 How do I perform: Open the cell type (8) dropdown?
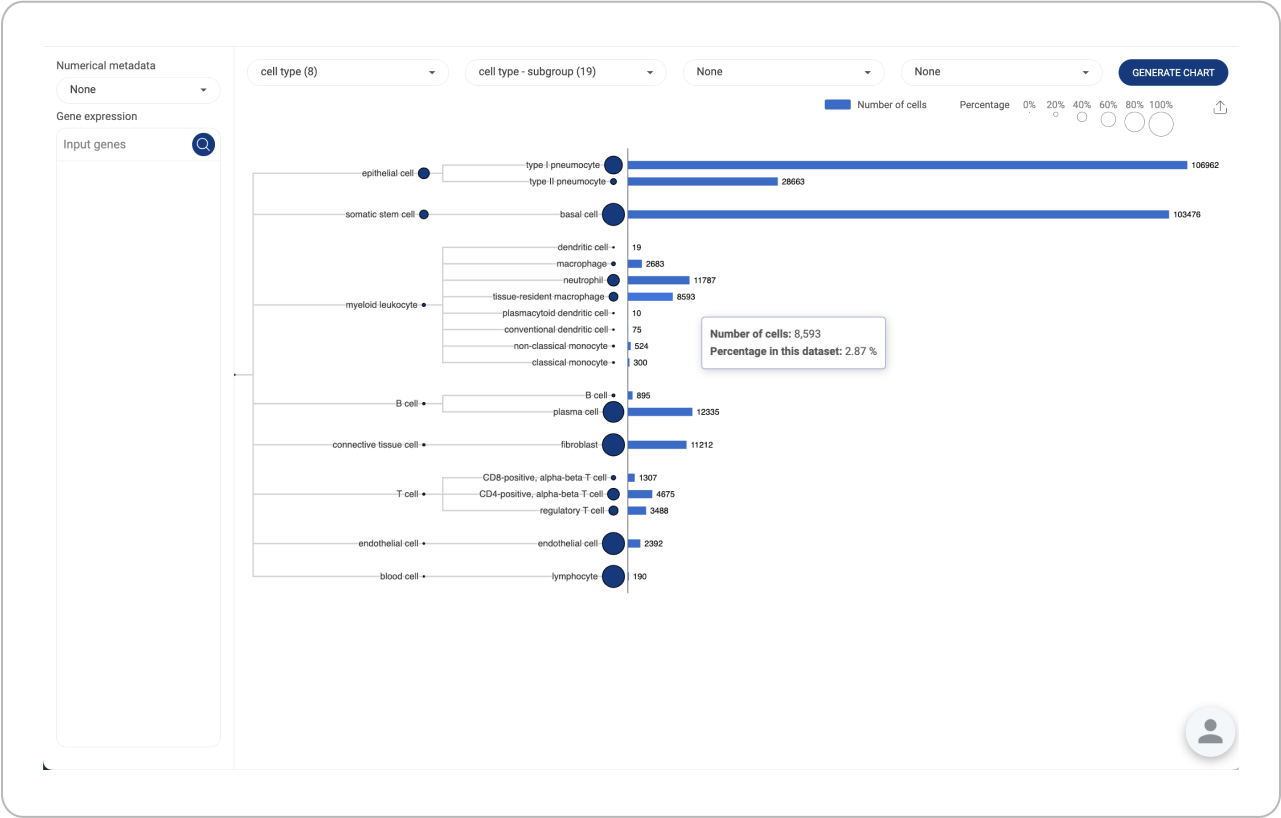click(347, 72)
